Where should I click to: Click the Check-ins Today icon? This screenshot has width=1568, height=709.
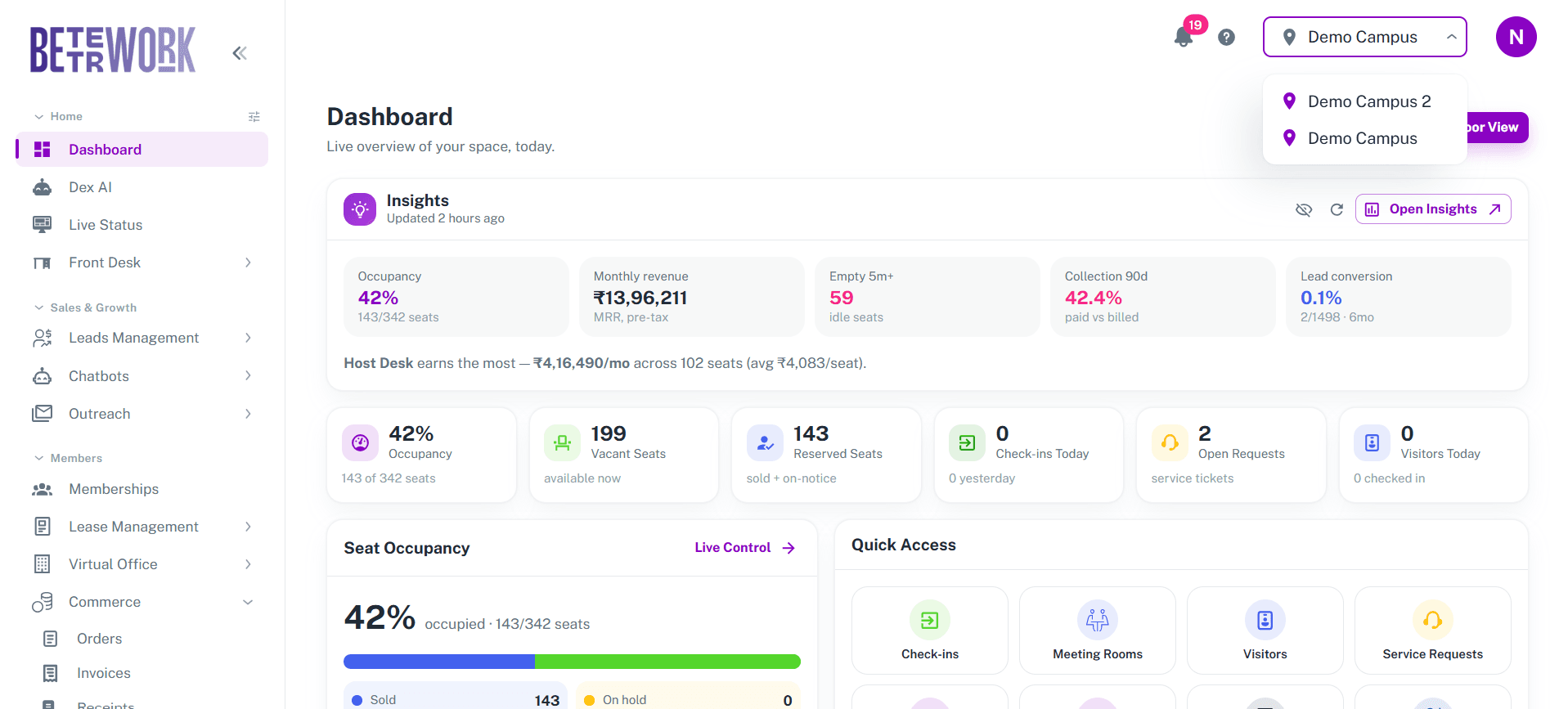tap(967, 443)
